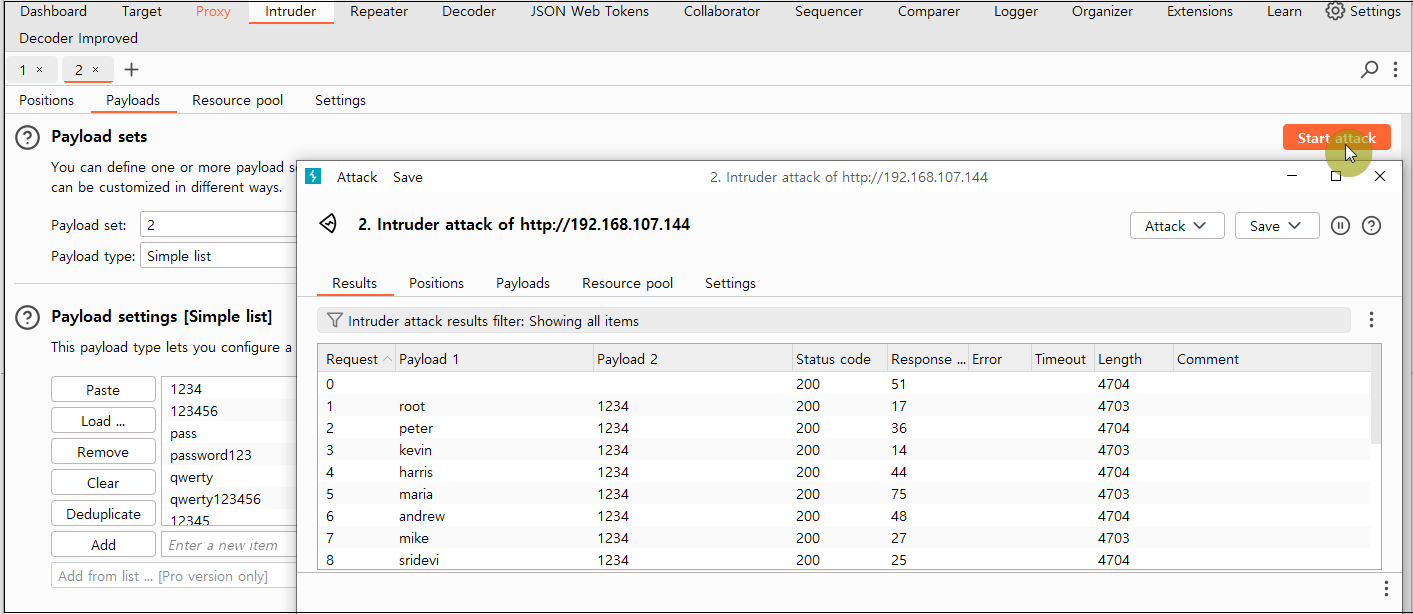Open results filter kebab menu
The width and height of the screenshot is (1413, 614).
pyautogui.click(x=1371, y=320)
